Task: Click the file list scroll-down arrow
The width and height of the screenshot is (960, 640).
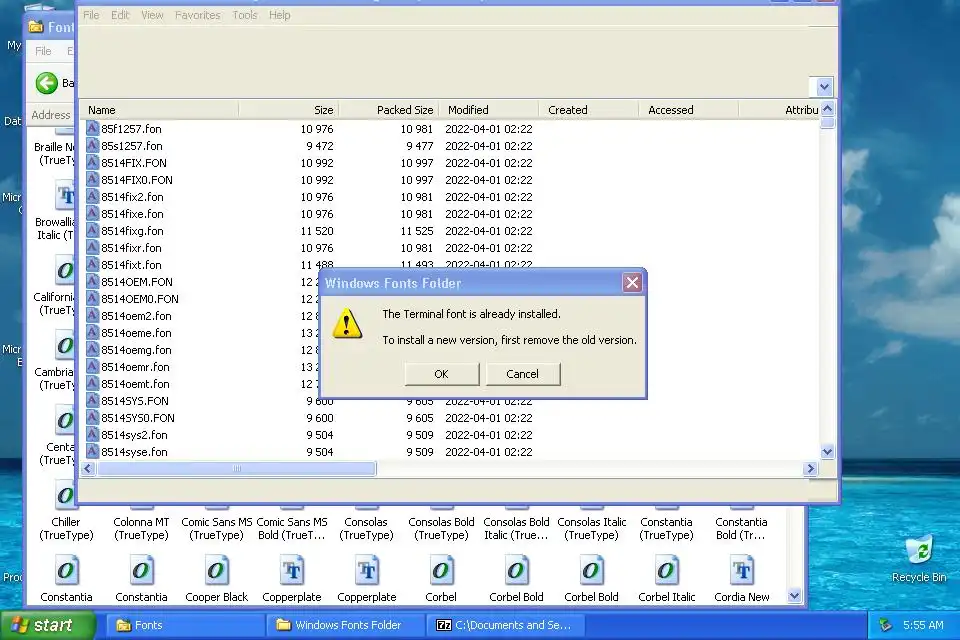Action: [x=827, y=453]
